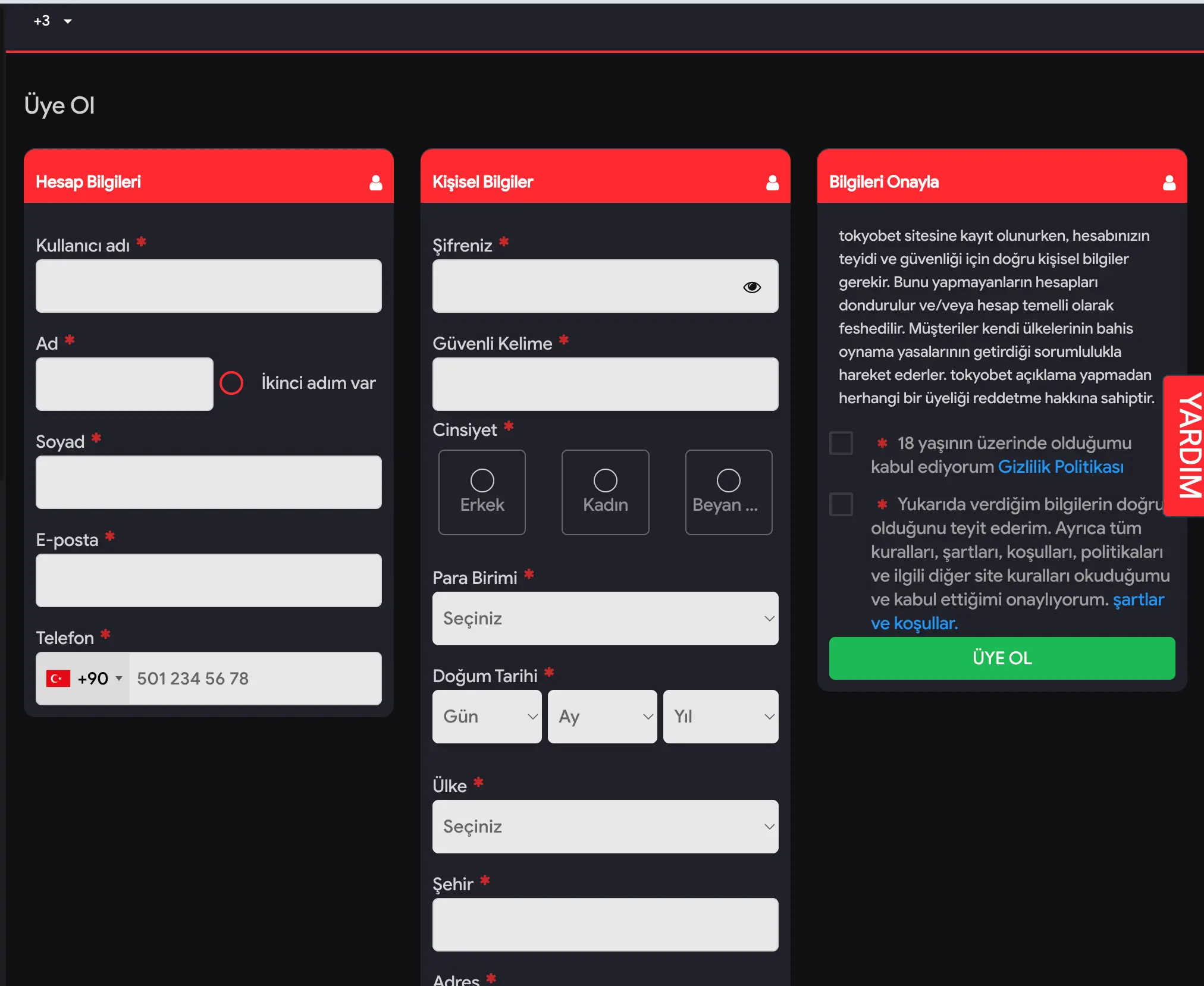Focus the Güvenli Kelime input field

[x=605, y=384]
